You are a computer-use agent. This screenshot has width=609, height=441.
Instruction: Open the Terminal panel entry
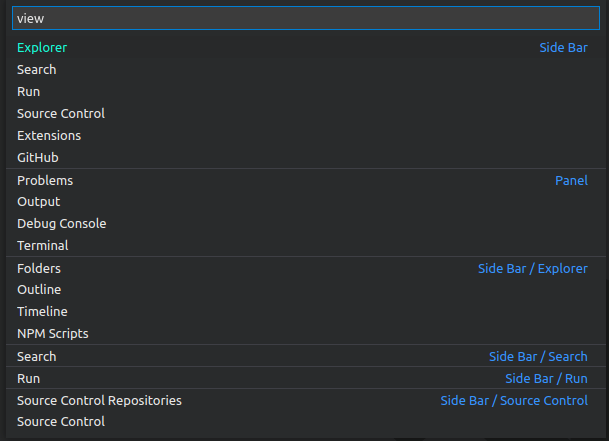[x=43, y=246]
